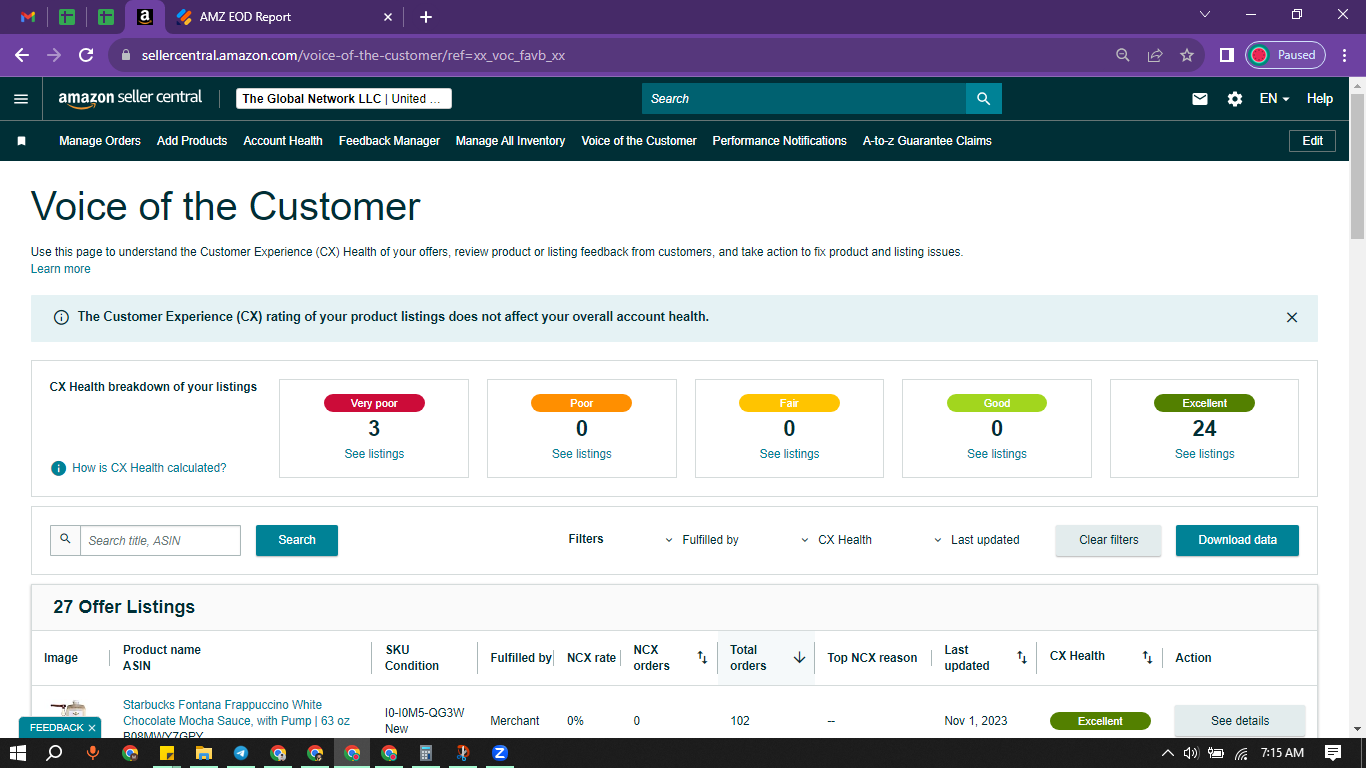Open the tab search chevron
1366x768 pixels.
(x=1205, y=14)
